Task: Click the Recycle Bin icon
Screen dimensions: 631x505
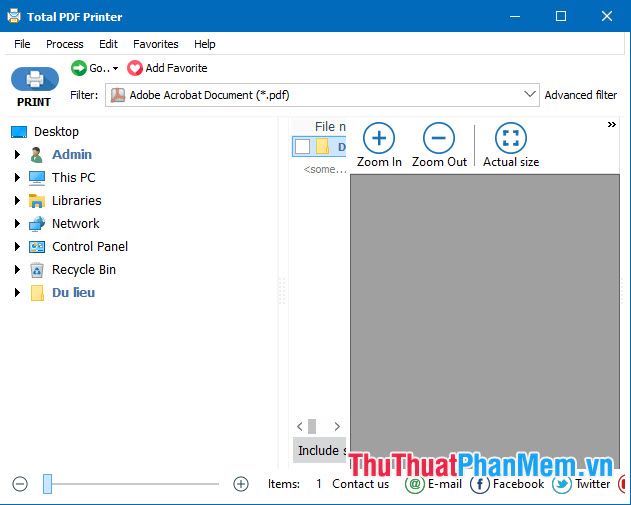Action: tap(37, 270)
